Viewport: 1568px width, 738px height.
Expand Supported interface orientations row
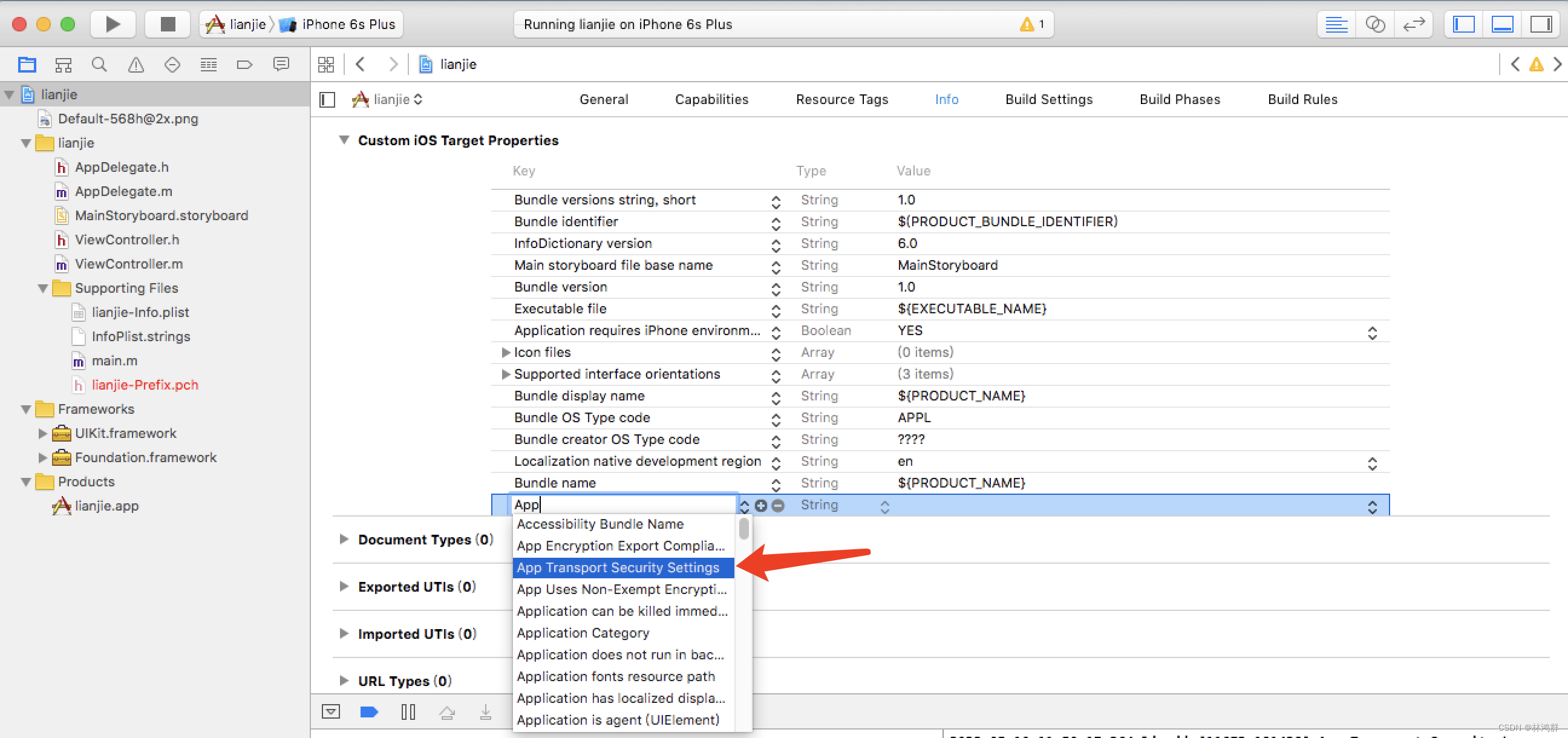point(505,374)
